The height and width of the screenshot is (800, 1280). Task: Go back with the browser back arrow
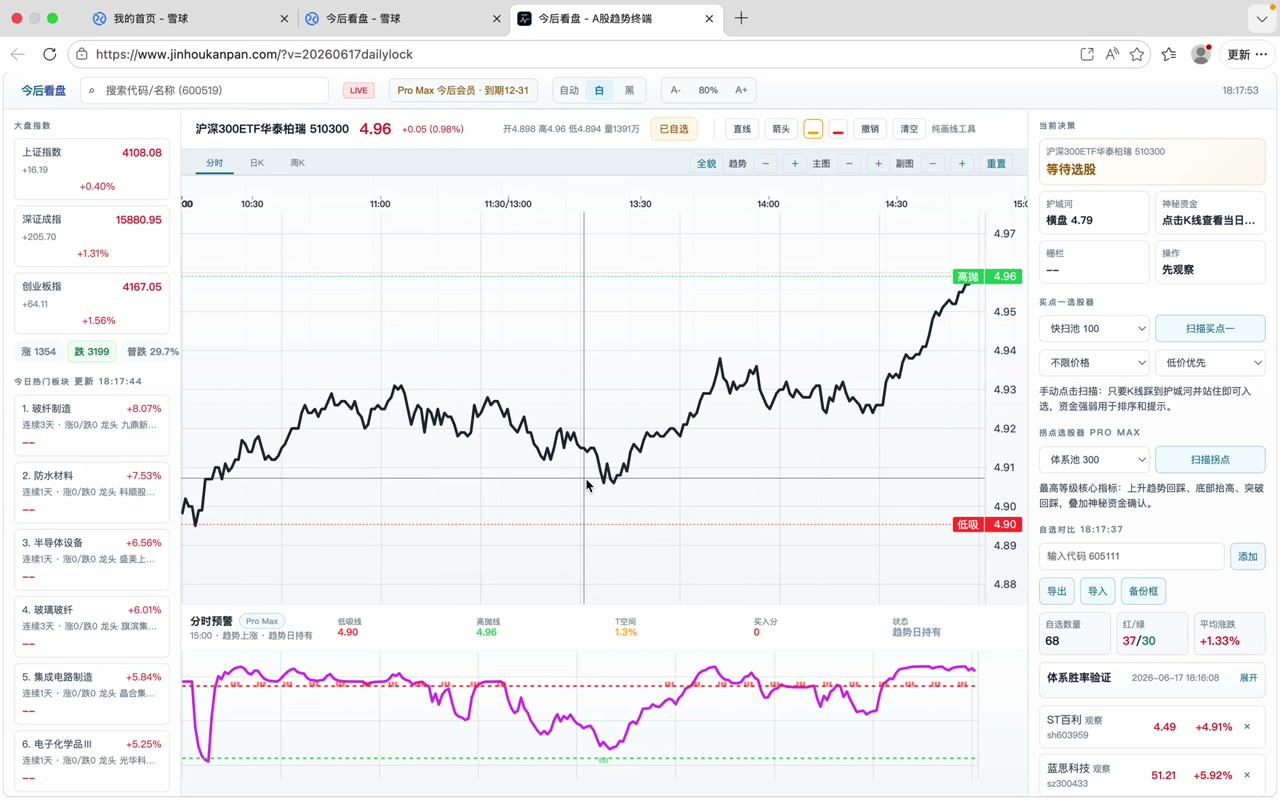[17, 55]
